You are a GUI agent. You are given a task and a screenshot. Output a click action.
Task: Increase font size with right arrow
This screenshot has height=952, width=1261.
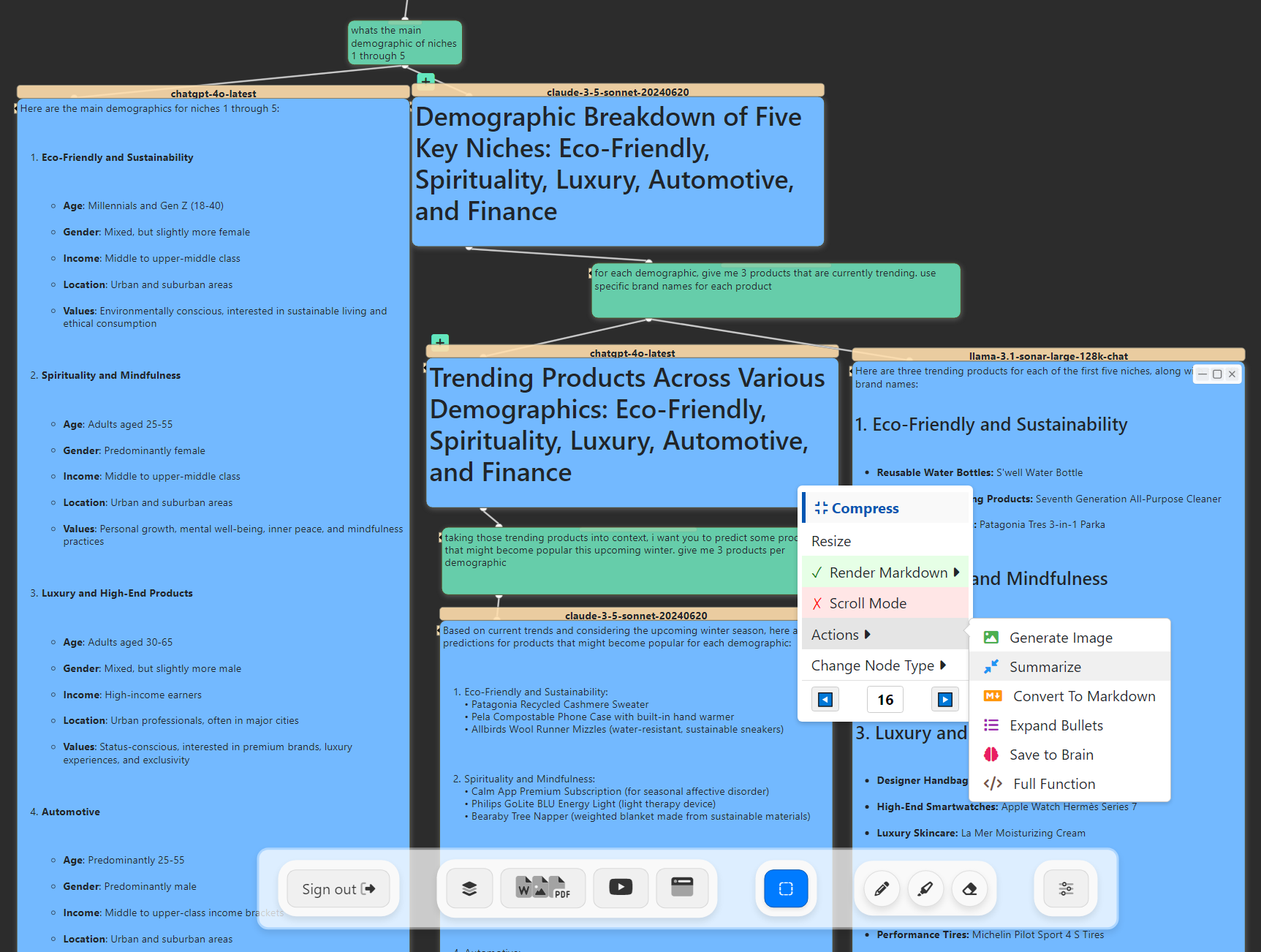click(945, 700)
